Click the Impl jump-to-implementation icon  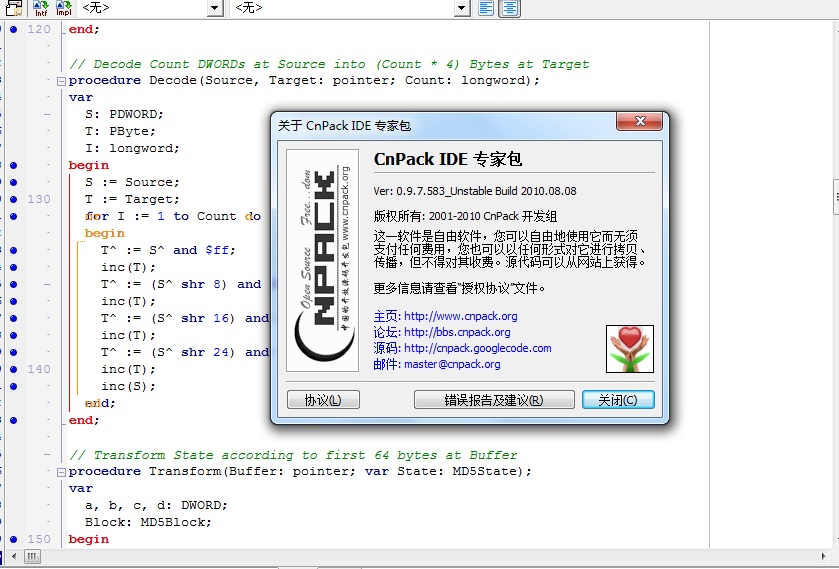[63, 9]
